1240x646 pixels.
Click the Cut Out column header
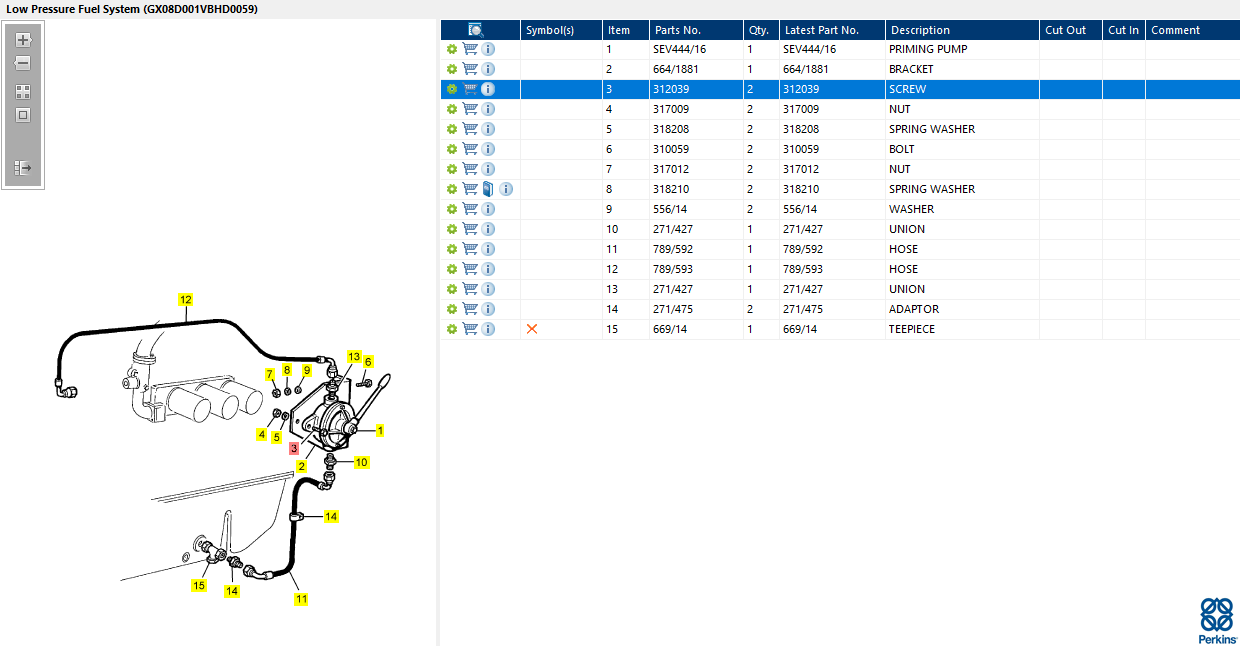(x=1071, y=30)
